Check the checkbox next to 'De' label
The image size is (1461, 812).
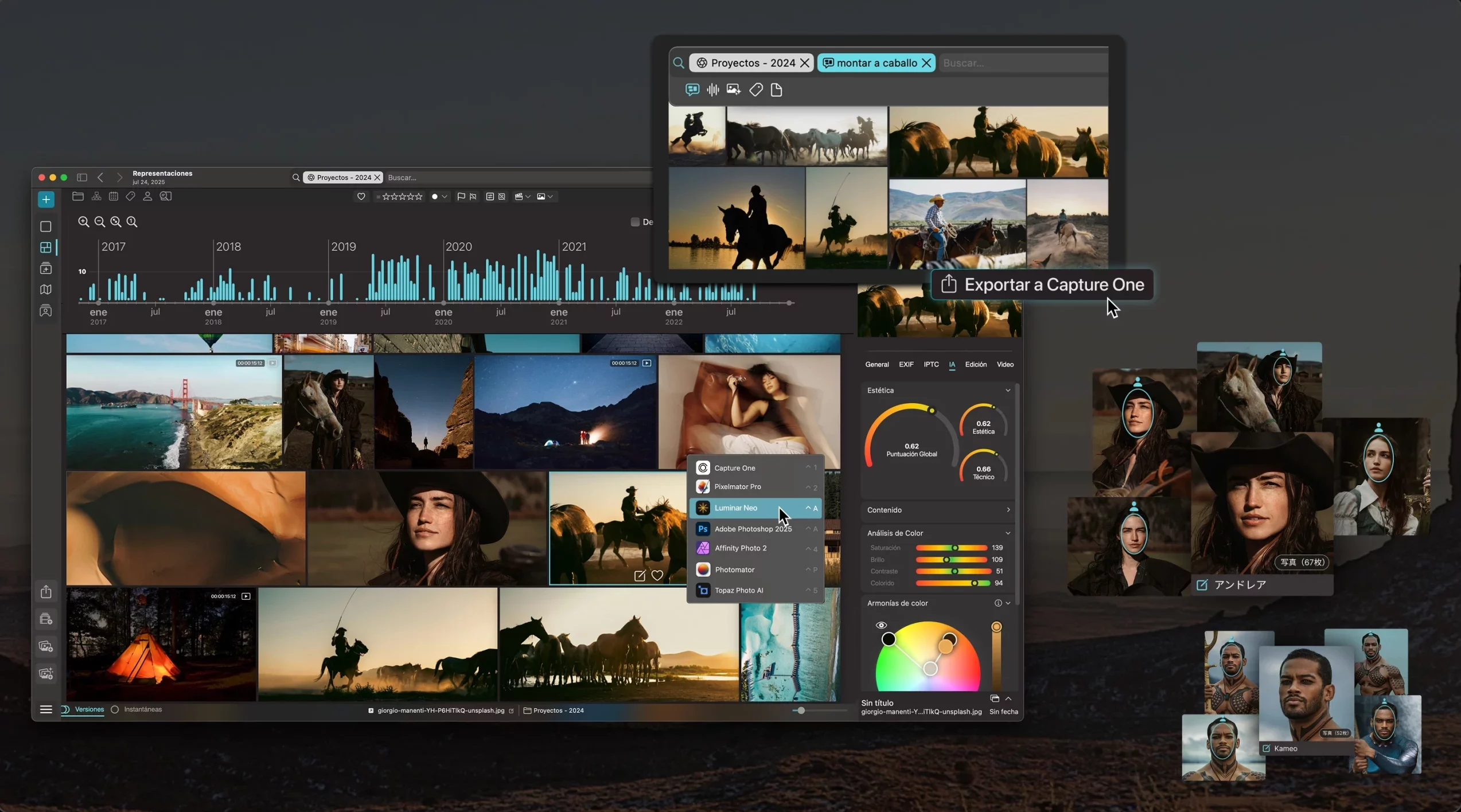click(x=635, y=222)
